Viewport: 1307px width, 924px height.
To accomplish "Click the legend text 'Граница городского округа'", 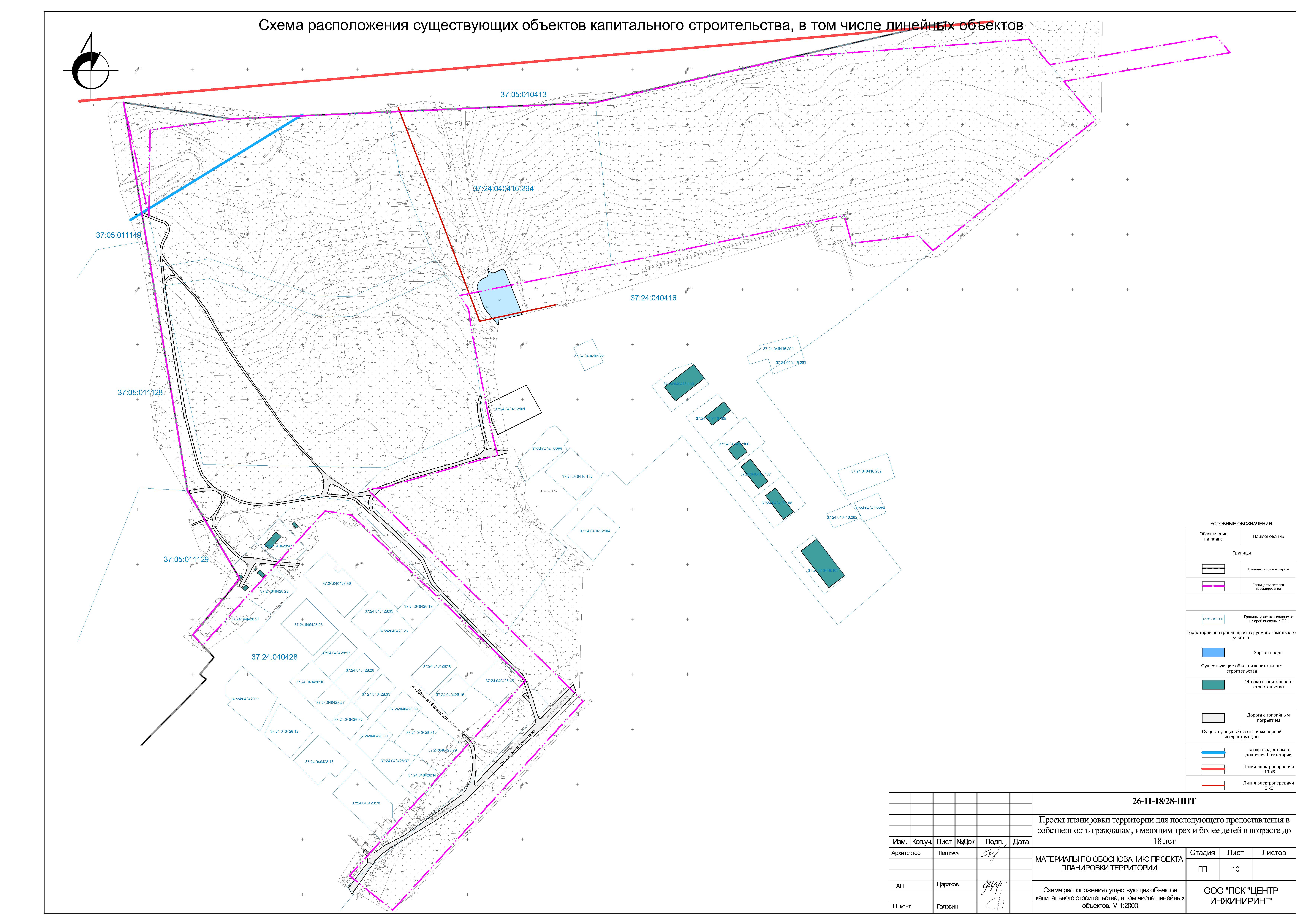I will tap(1268, 569).
